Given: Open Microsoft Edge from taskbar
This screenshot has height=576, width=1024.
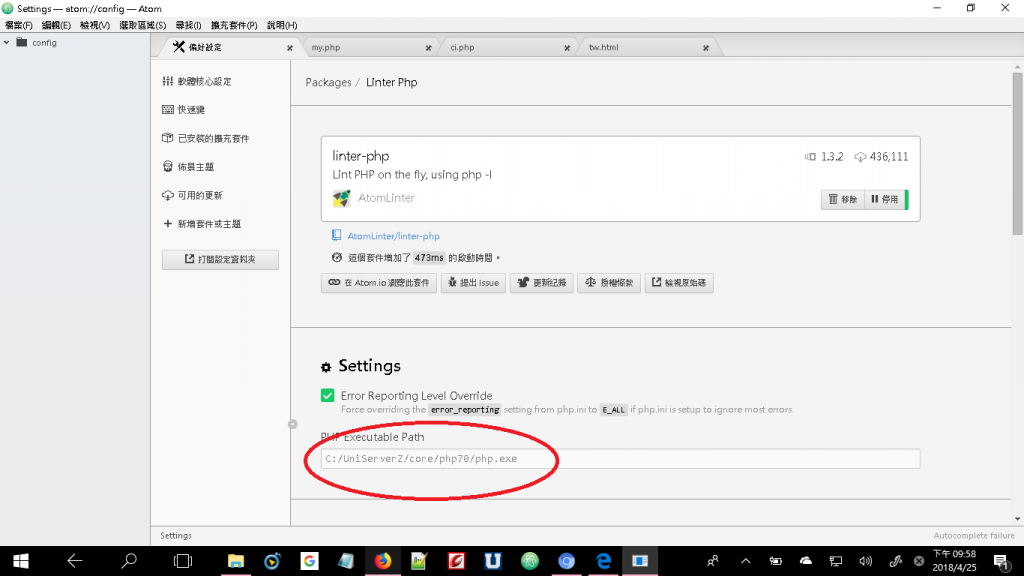Looking at the screenshot, I should [603, 561].
